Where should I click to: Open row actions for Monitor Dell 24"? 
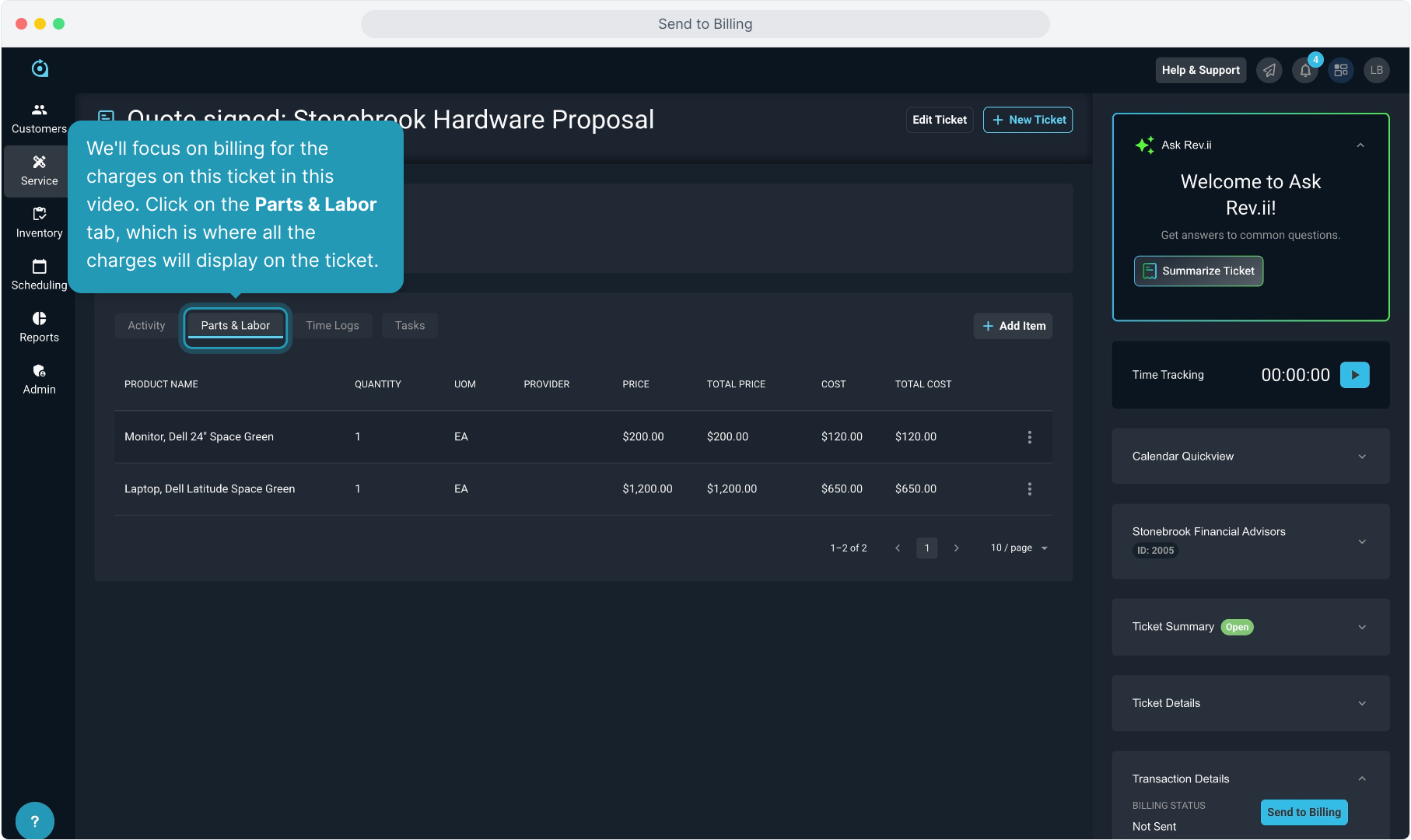pyautogui.click(x=1029, y=437)
